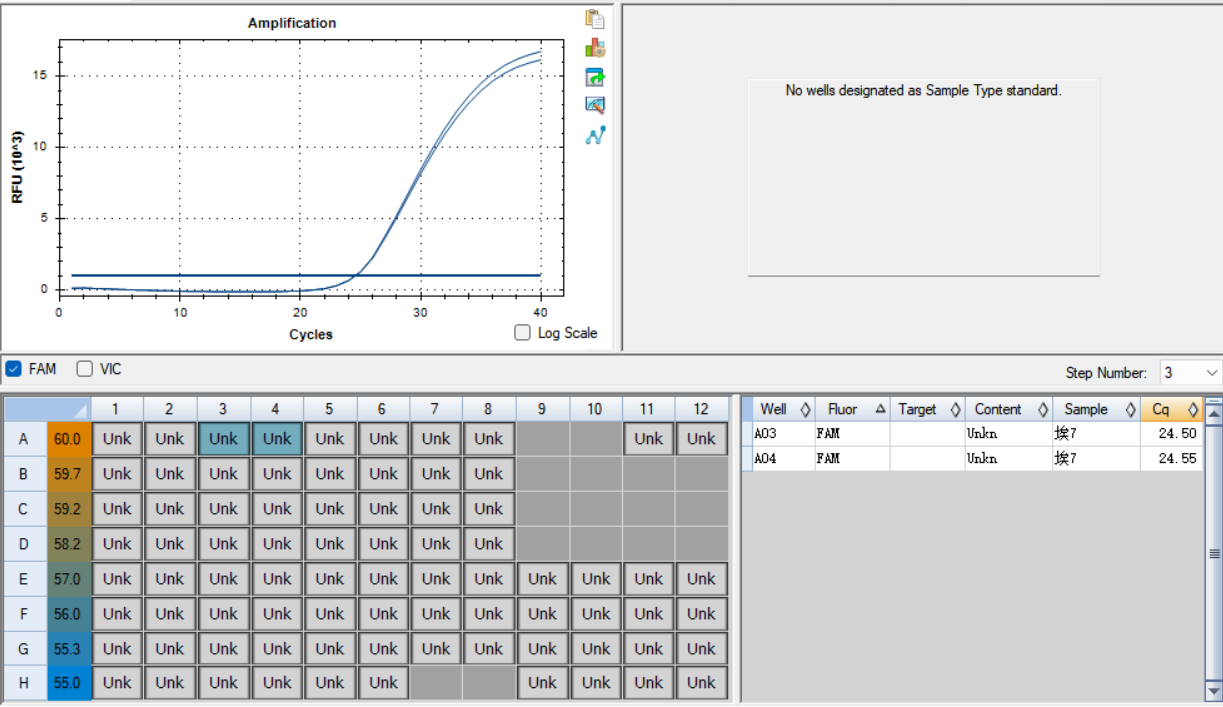Click the results table vertical scrollbar thumb
The height and width of the screenshot is (707, 1223).
(1214, 552)
